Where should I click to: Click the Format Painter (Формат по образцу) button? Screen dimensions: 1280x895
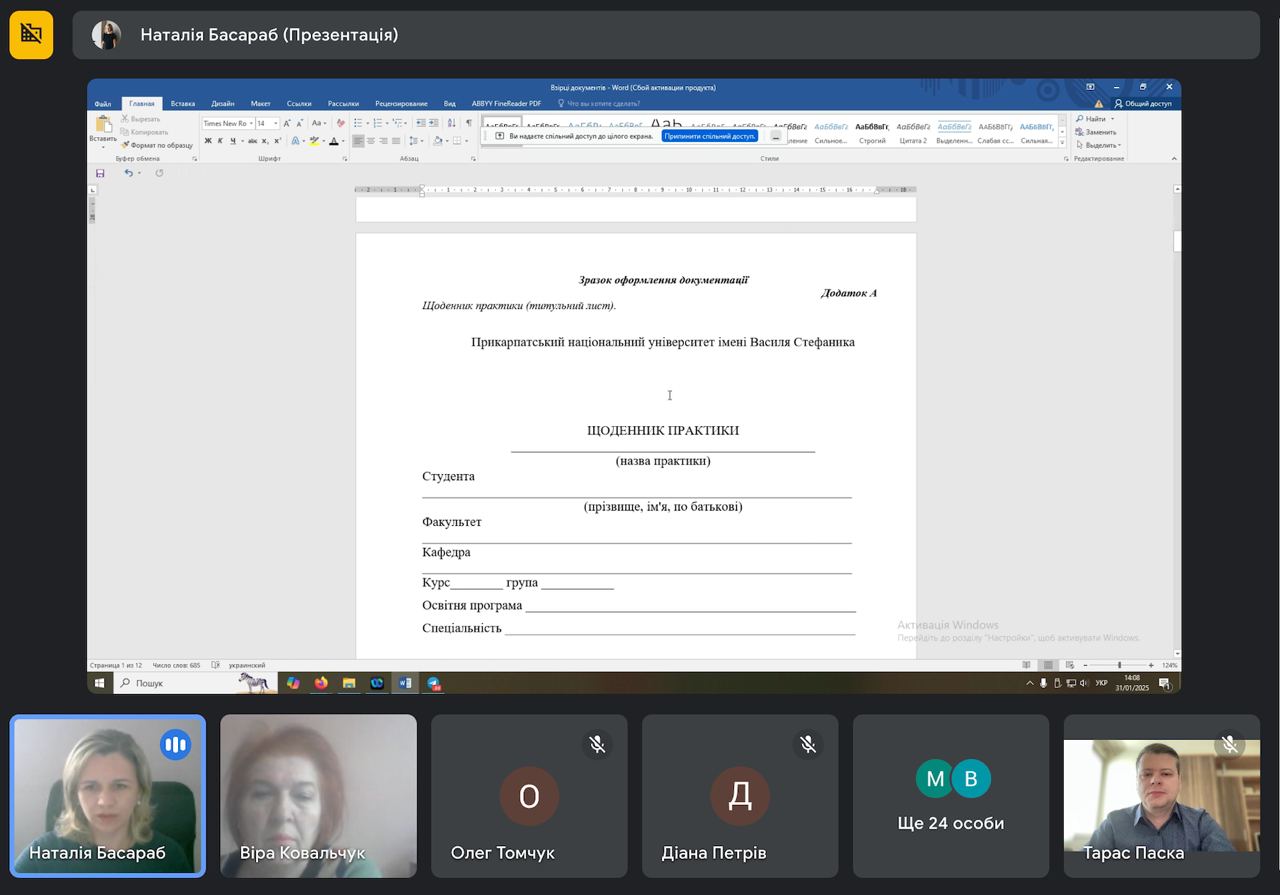click(158, 145)
